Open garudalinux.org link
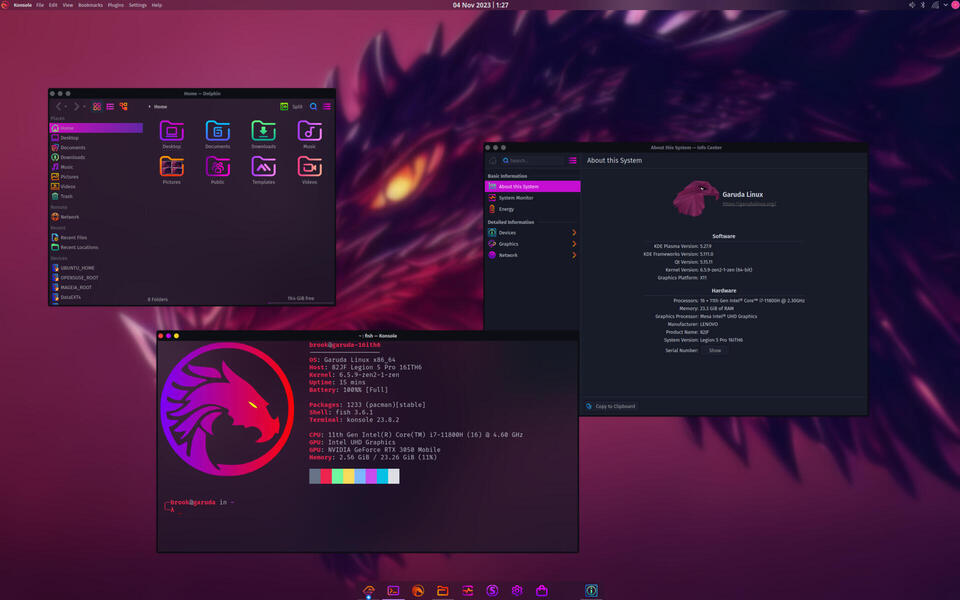This screenshot has height=600, width=960. click(749, 204)
